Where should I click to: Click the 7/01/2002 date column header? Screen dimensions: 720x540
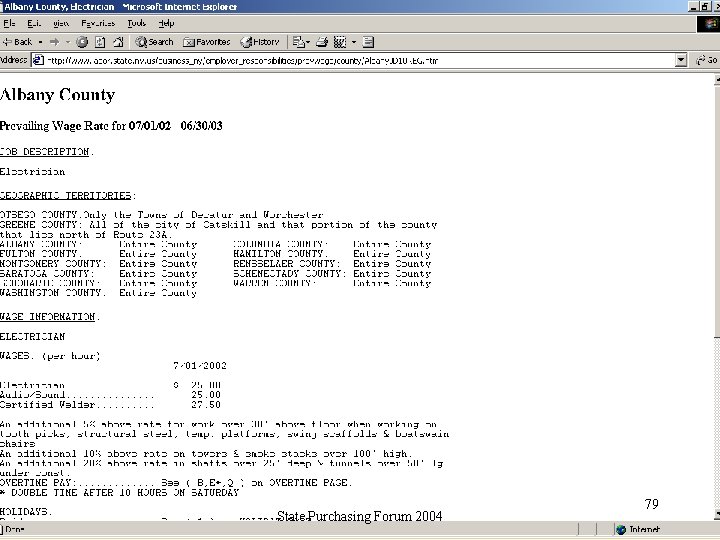pos(200,366)
